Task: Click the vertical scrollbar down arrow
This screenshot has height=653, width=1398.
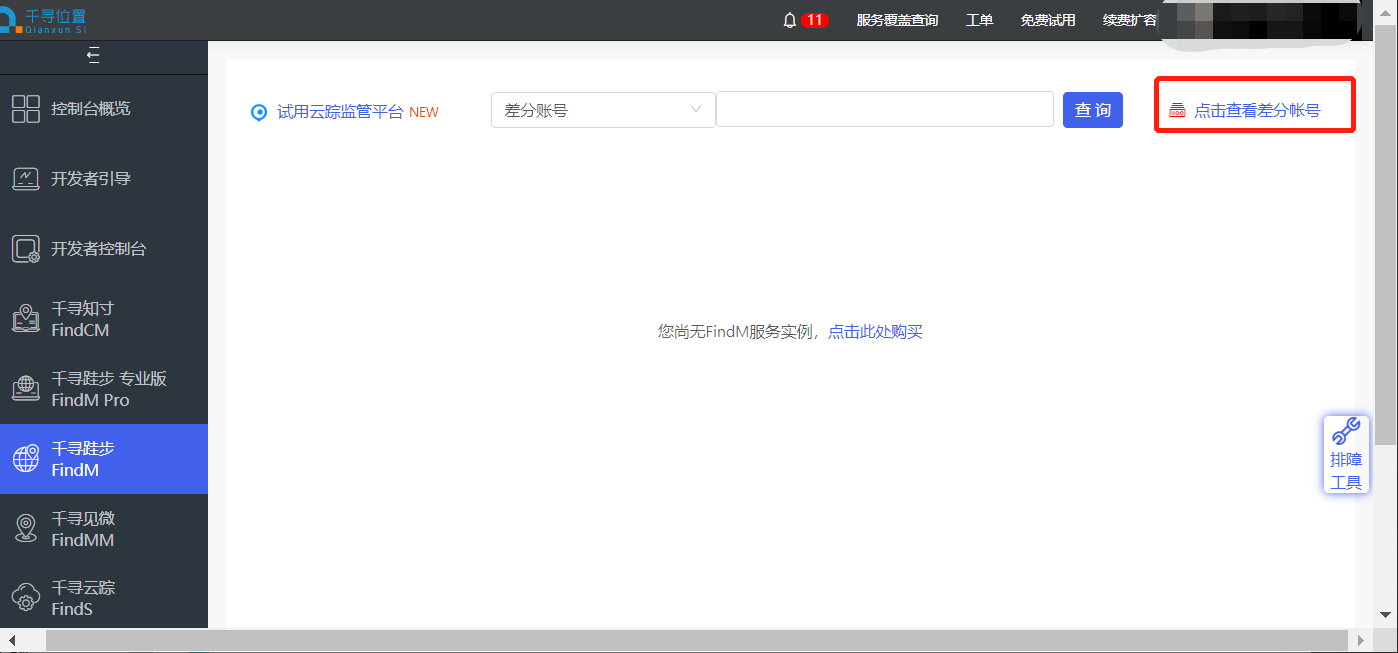Action: pyautogui.click(x=1385, y=614)
